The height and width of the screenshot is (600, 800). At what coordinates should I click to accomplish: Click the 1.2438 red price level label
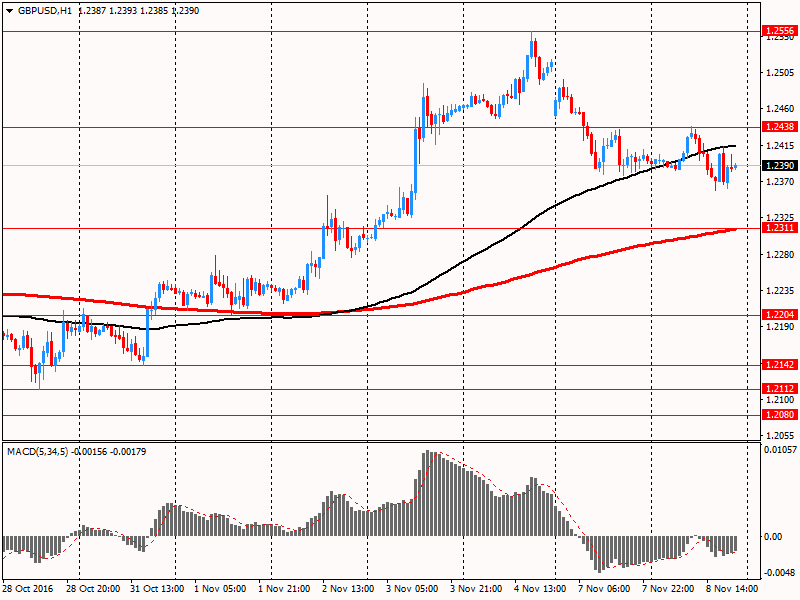[780, 127]
